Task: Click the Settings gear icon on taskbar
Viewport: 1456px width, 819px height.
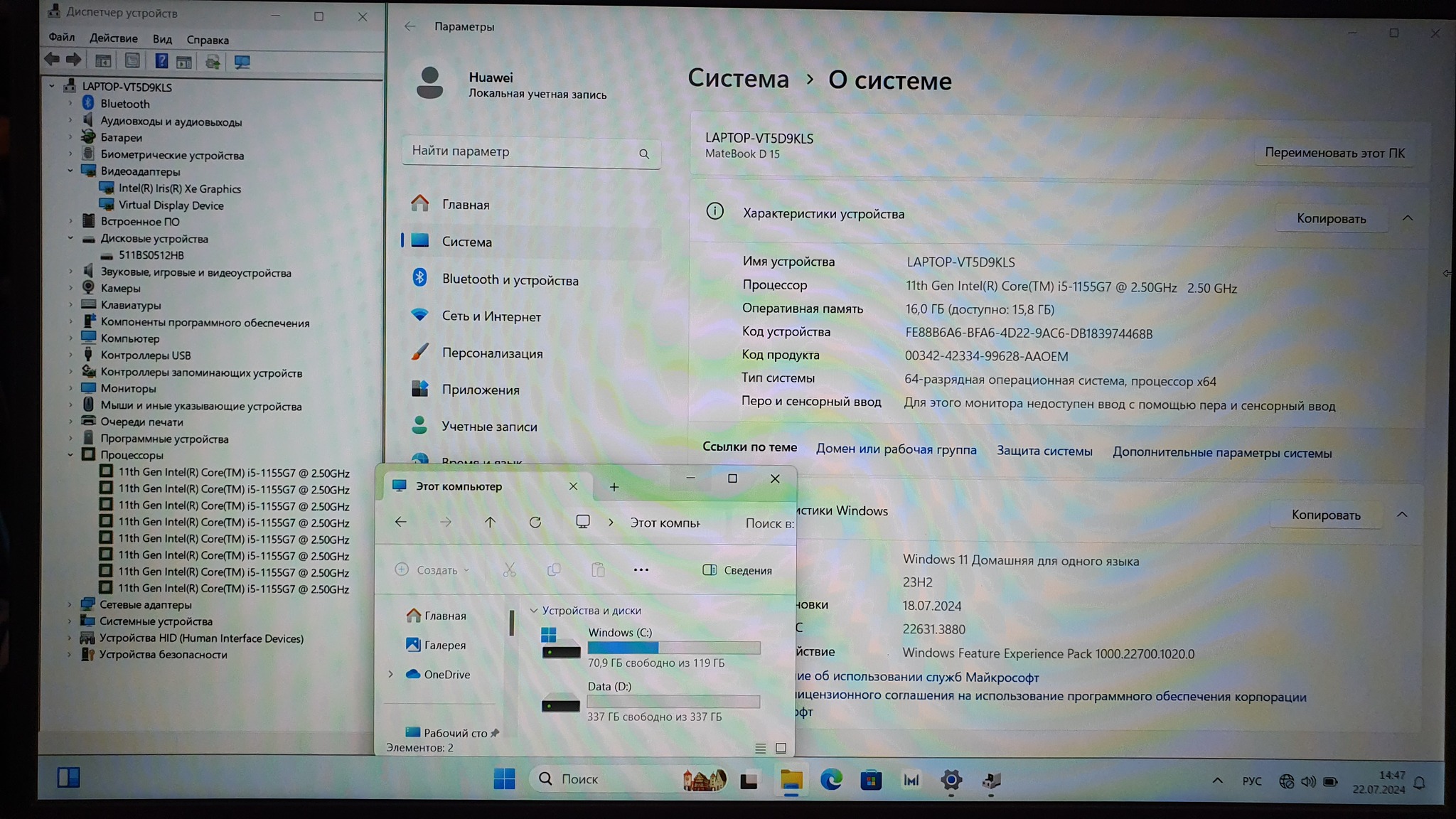Action: (x=951, y=781)
